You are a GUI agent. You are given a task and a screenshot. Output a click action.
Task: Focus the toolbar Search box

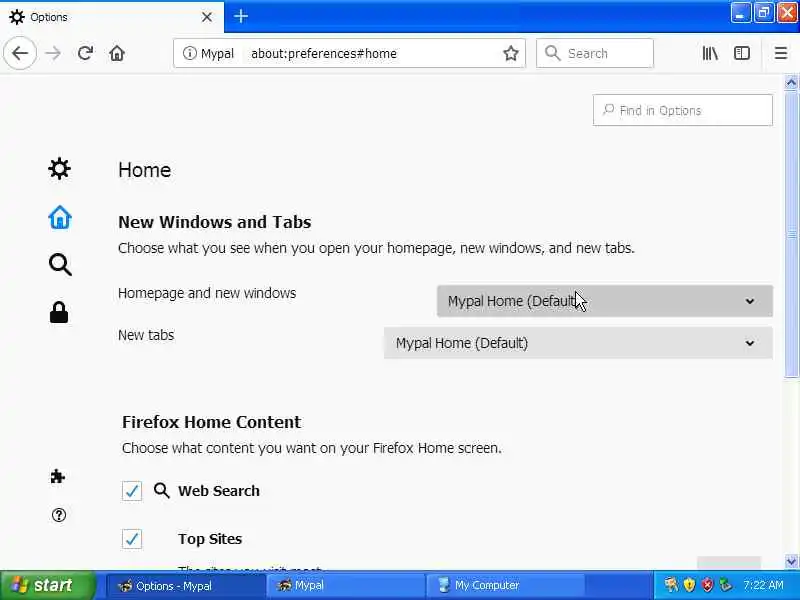coord(595,53)
